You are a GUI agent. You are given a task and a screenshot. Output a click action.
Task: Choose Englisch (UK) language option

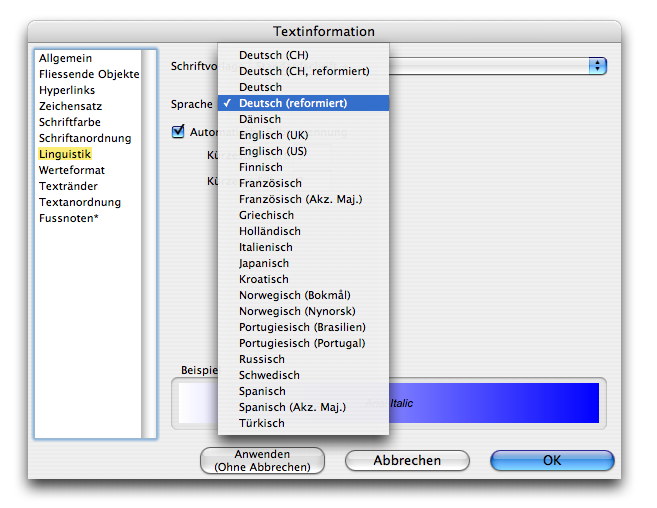[x=273, y=135]
